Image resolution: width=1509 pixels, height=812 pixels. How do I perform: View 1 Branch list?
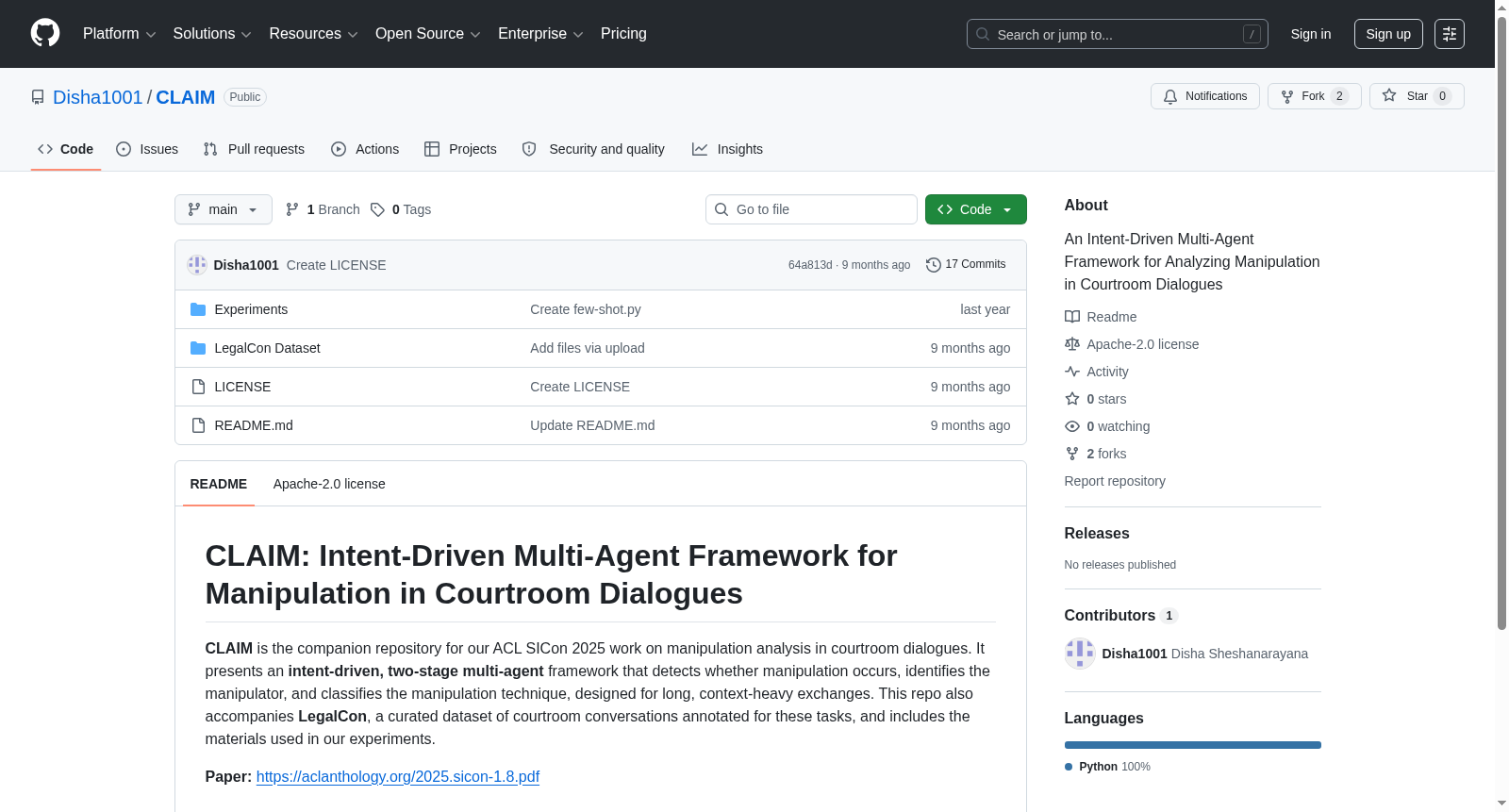tap(323, 209)
